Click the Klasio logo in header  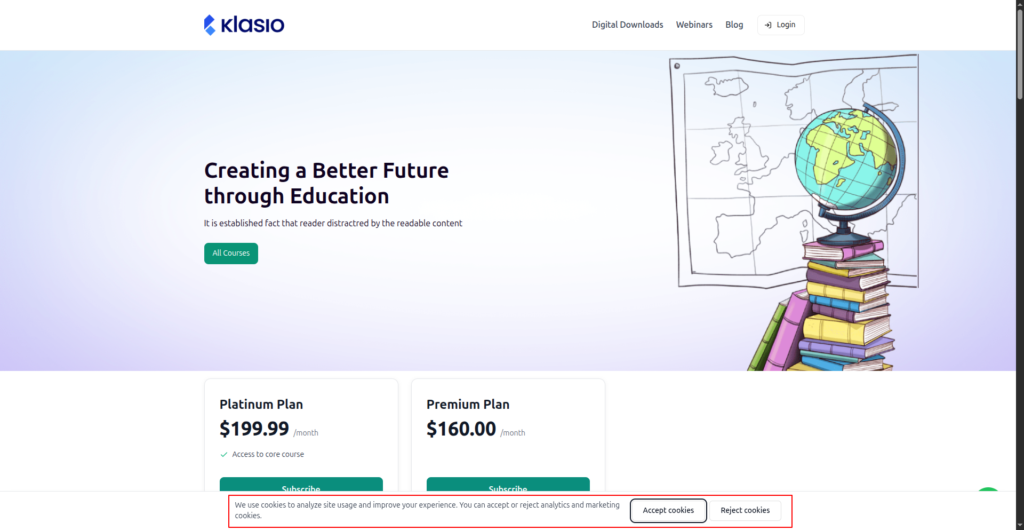point(244,25)
